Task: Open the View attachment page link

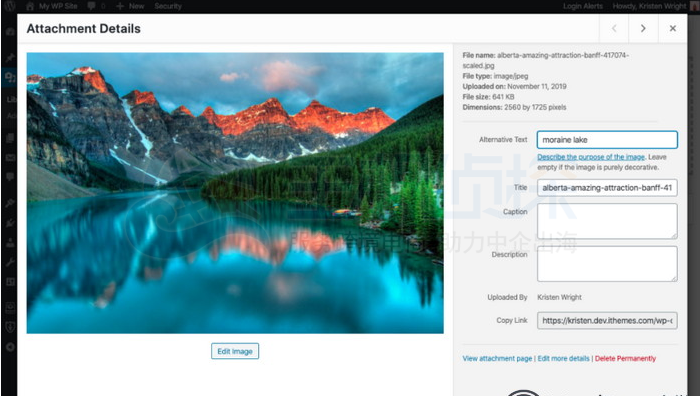Action: (x=497, y=358)
